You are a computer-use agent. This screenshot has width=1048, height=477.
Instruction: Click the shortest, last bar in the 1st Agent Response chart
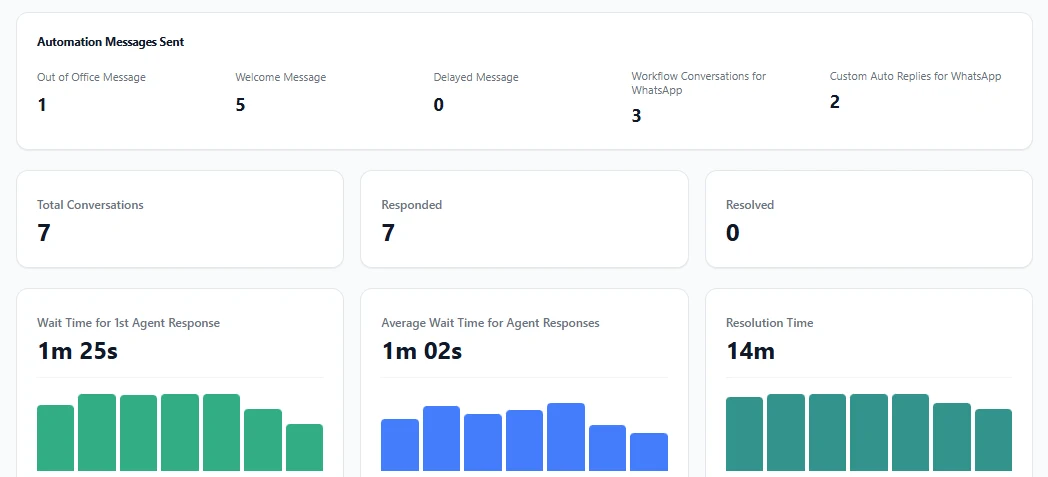pos(305,448)
